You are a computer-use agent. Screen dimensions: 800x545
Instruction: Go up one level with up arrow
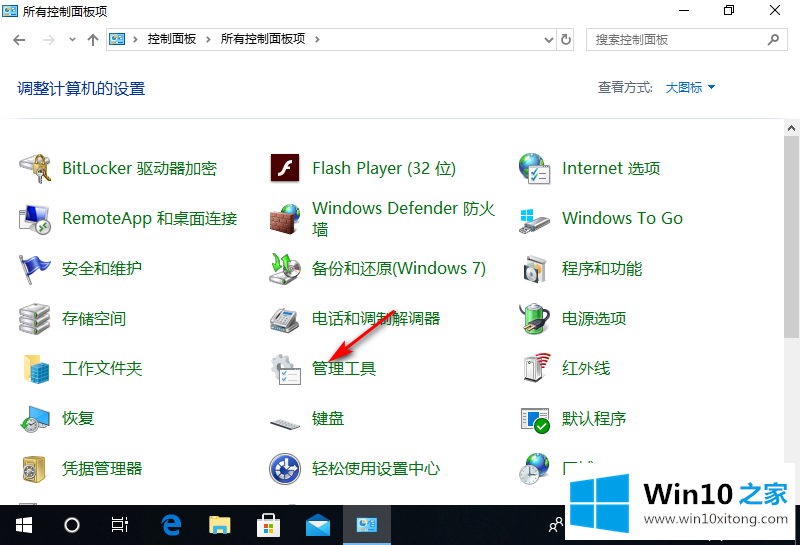[92, 40]
